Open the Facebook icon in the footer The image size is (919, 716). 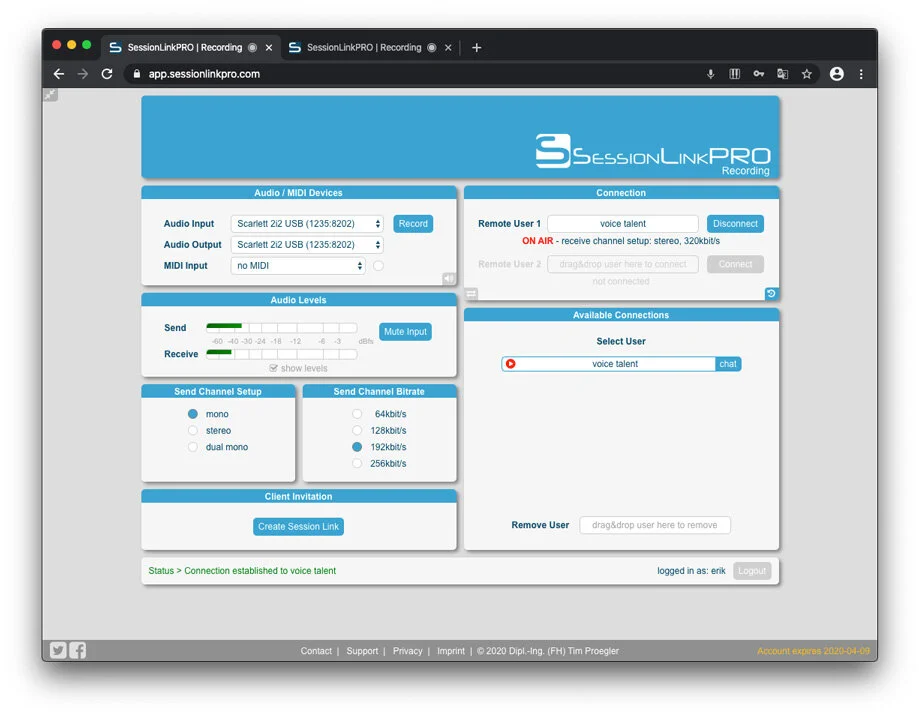(x=78, y=650)
